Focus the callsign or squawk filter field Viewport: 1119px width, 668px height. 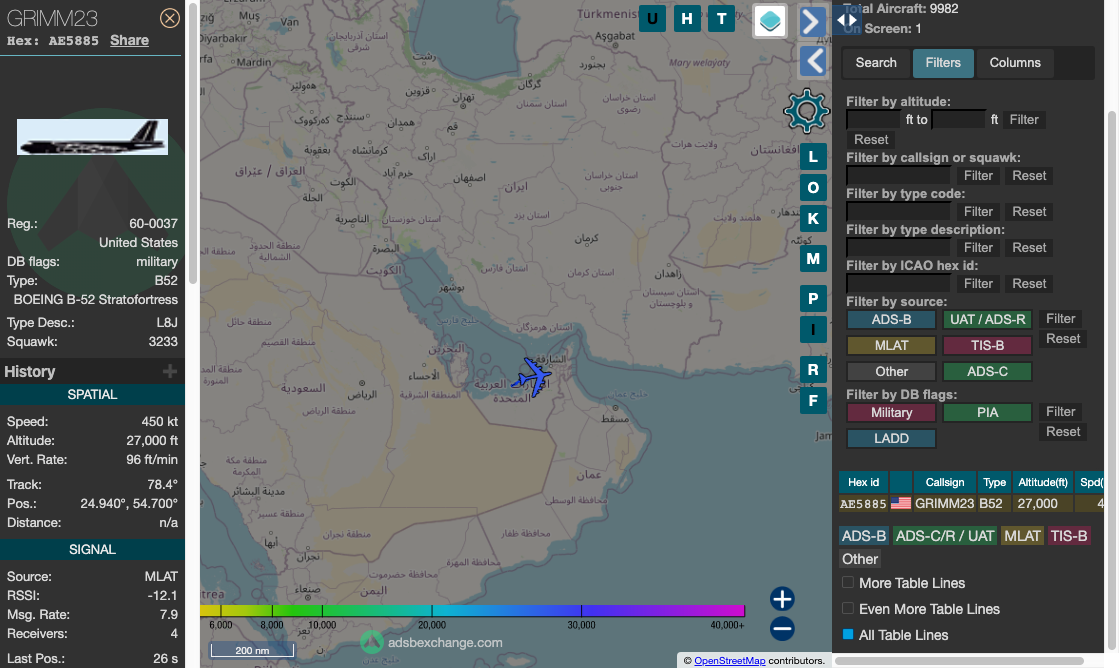898,176
